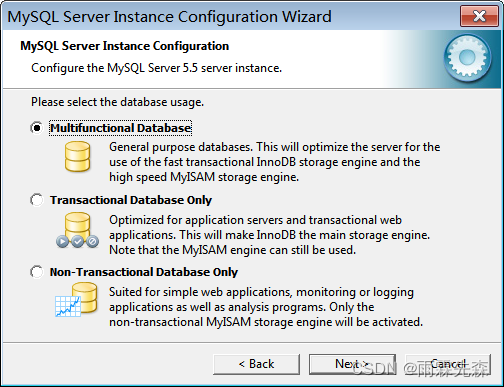Click the General purpose databases description paragraph
Screen dimensions: 504x387
pos(275,162)
